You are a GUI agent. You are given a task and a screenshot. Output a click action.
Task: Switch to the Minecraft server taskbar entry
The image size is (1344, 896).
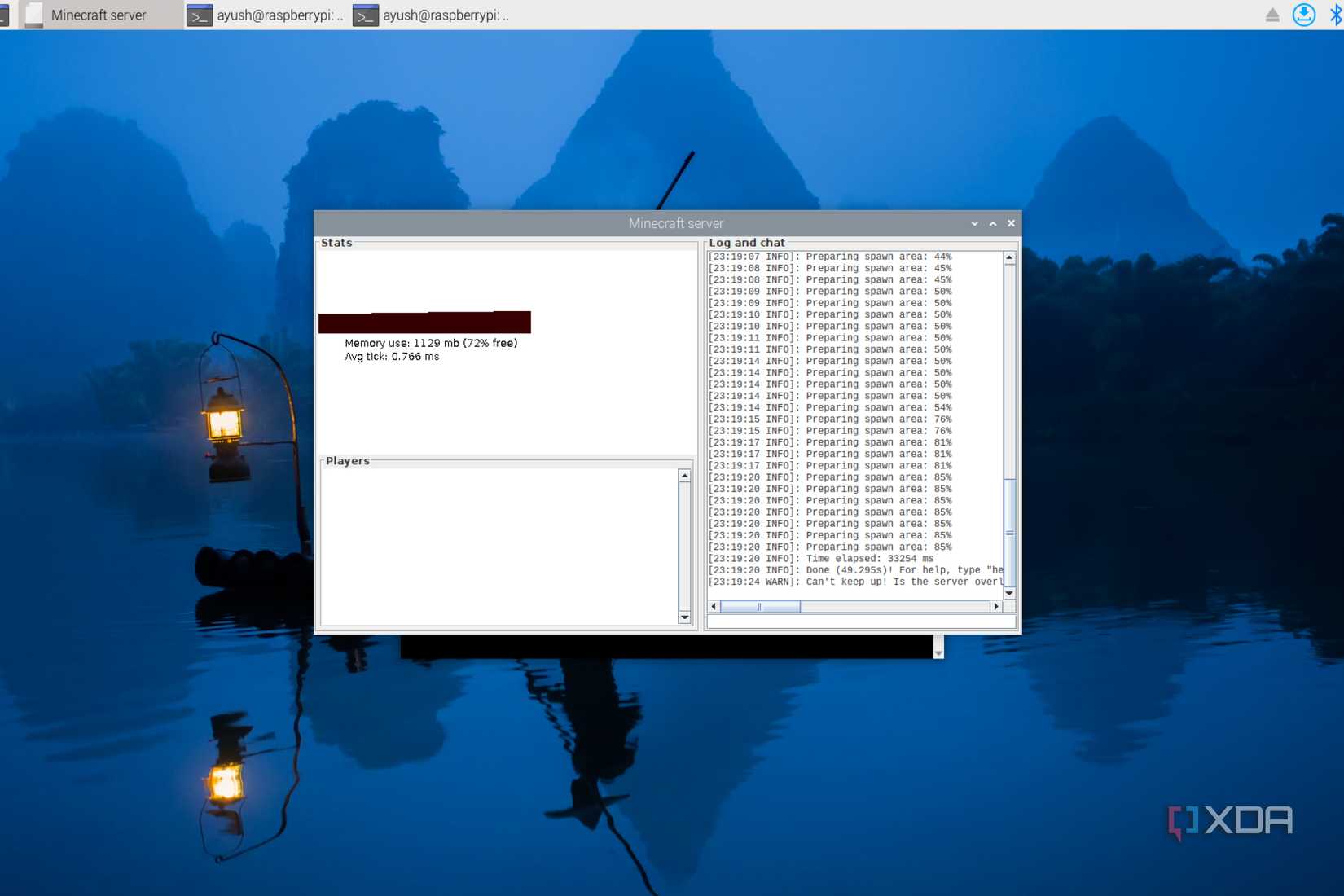(x=98, y=14)
